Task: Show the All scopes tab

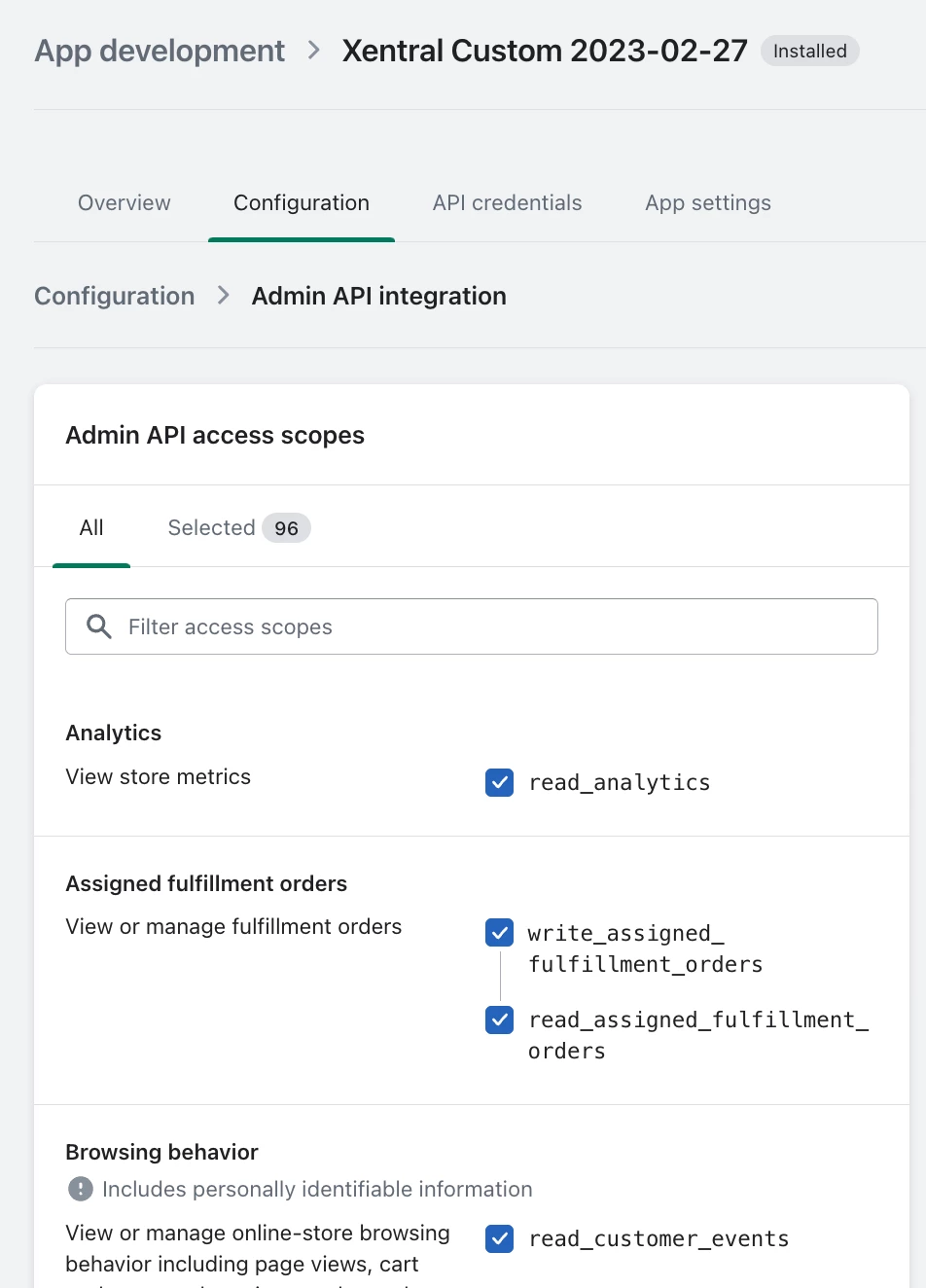Action: pos(91,527)
